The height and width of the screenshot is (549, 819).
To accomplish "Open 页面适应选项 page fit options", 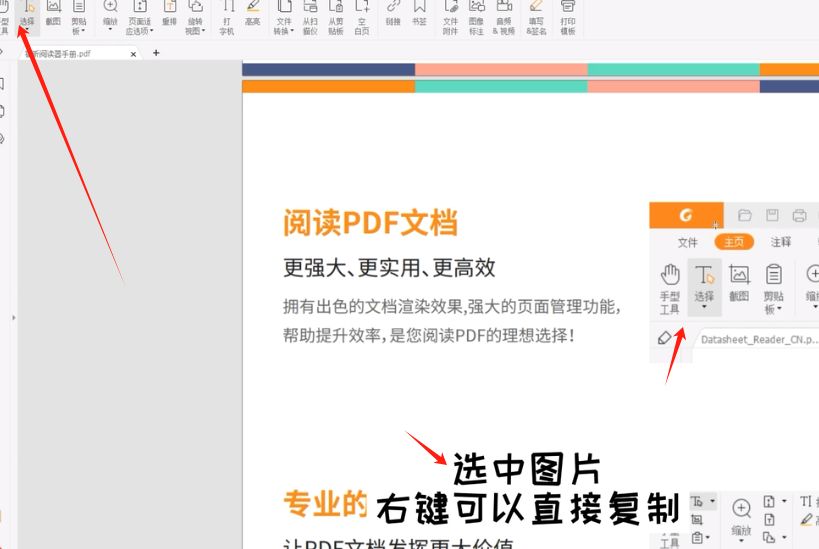I will tap(139, 17).
